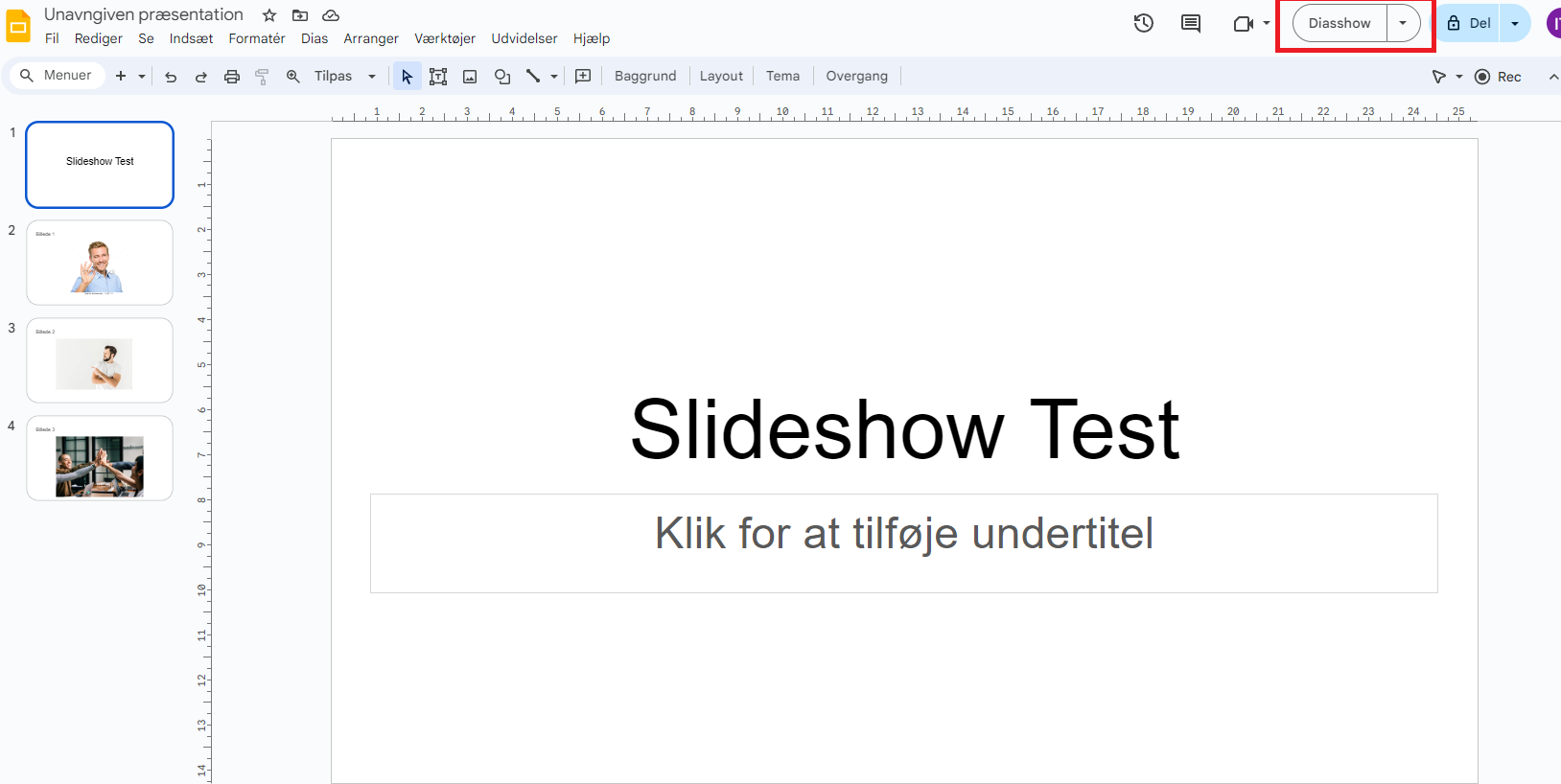Click the insert image icon
This screenshot has width=1561, height=784.
(470, 77)
